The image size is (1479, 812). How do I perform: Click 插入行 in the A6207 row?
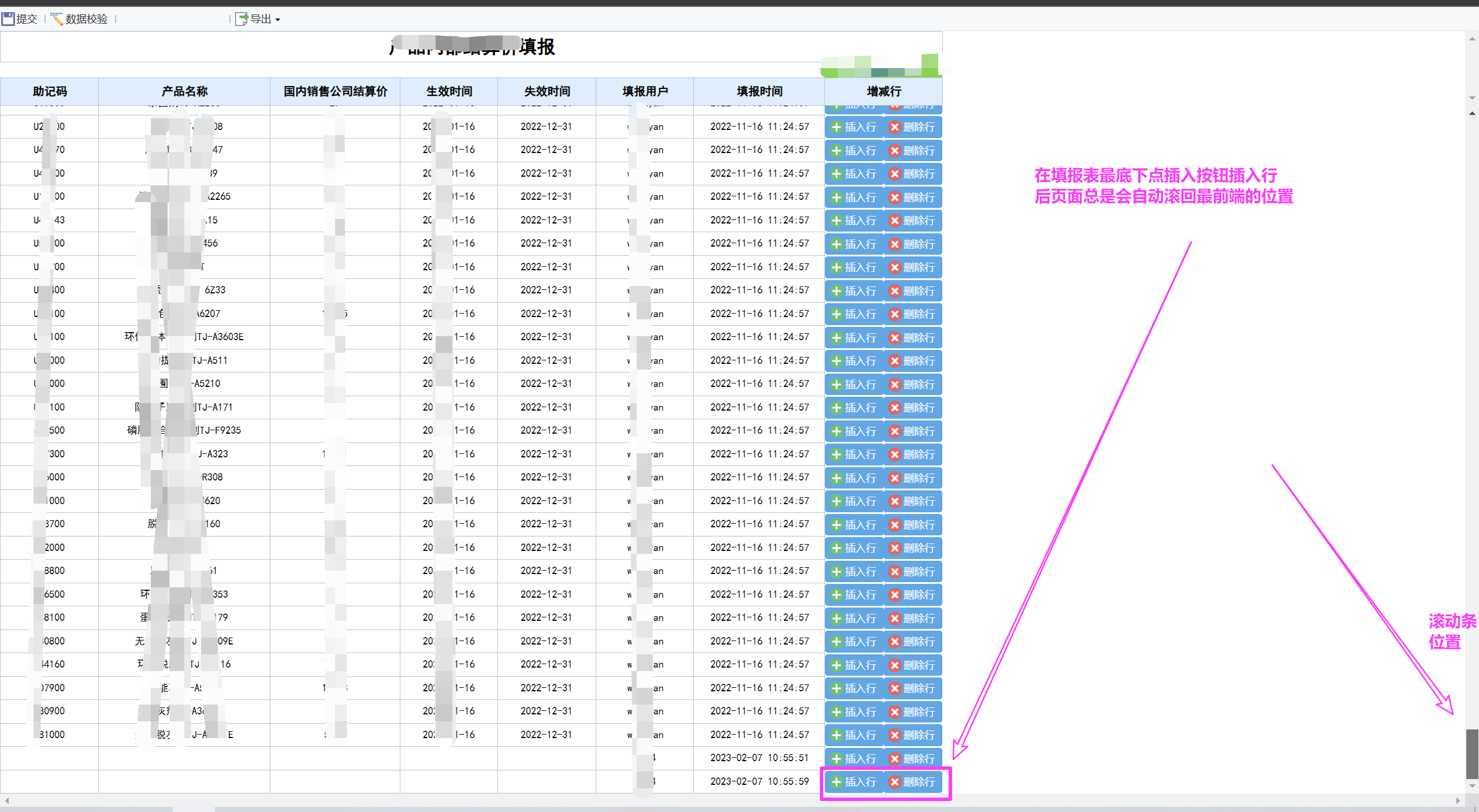pyautogui.click(x=854, y=314)
